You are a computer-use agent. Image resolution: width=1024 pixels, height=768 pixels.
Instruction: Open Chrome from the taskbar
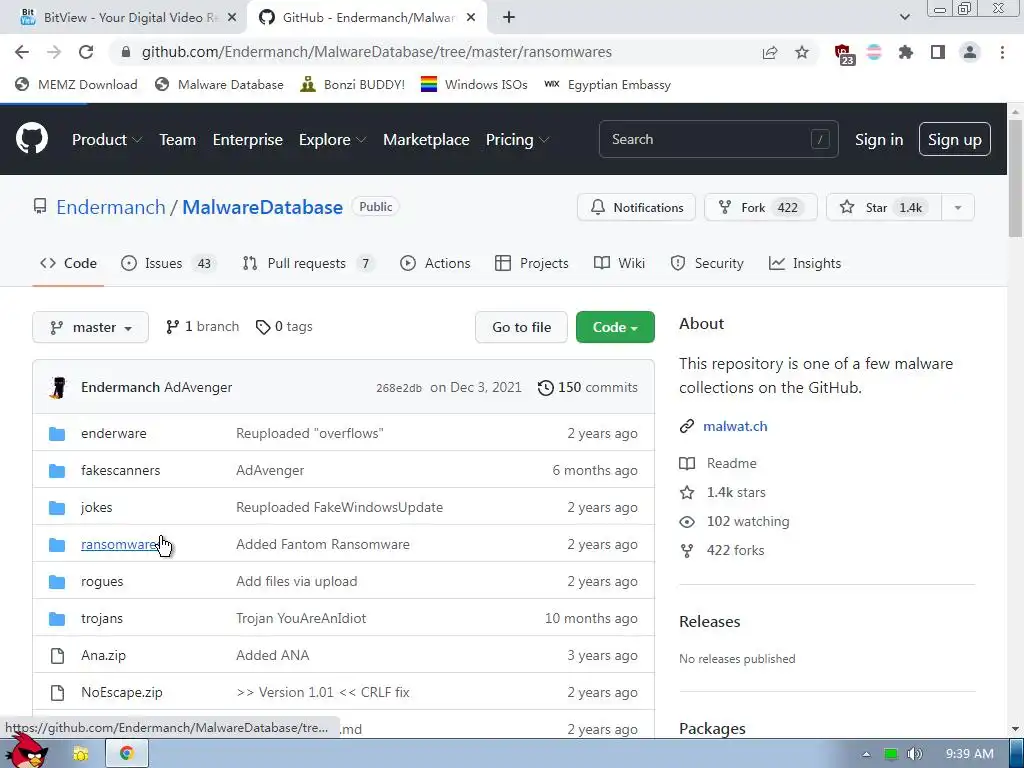point(127,754)
